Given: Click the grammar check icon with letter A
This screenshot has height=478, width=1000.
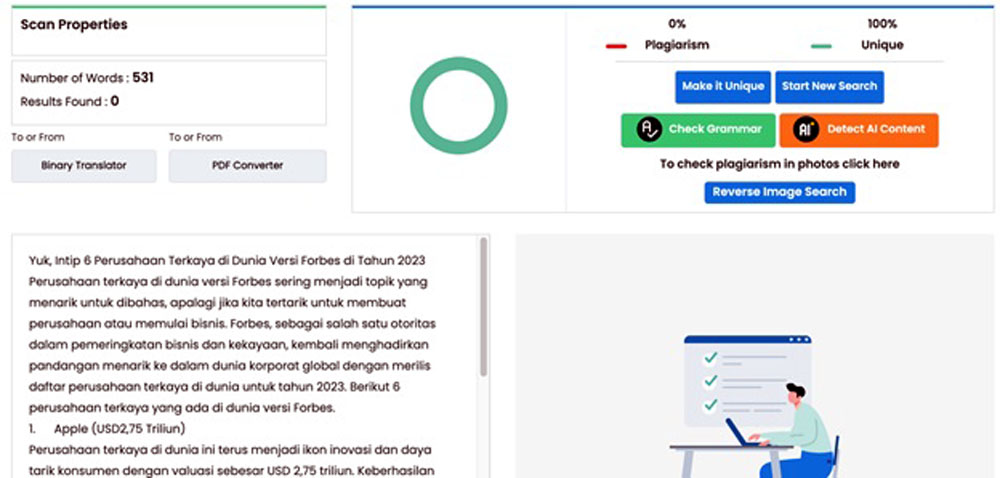Looking at the screenshot, I should (649, 129).
